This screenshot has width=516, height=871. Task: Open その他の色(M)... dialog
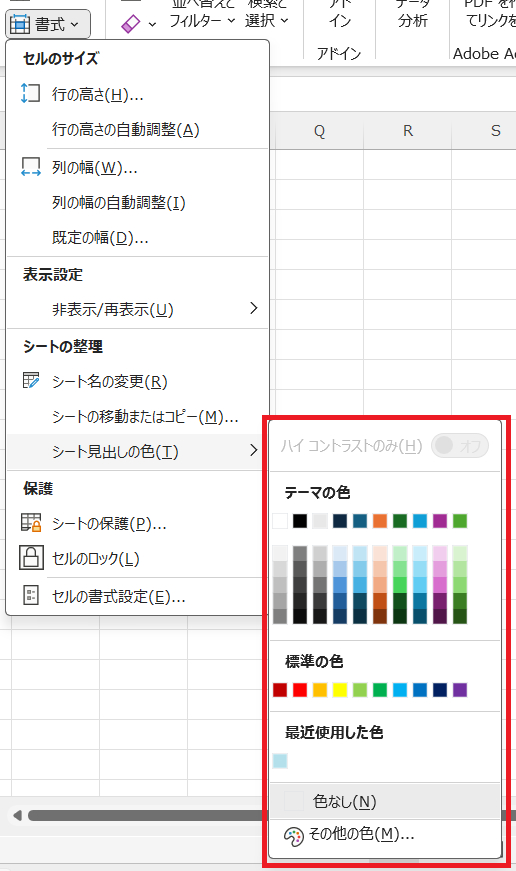tap(385, 834)
